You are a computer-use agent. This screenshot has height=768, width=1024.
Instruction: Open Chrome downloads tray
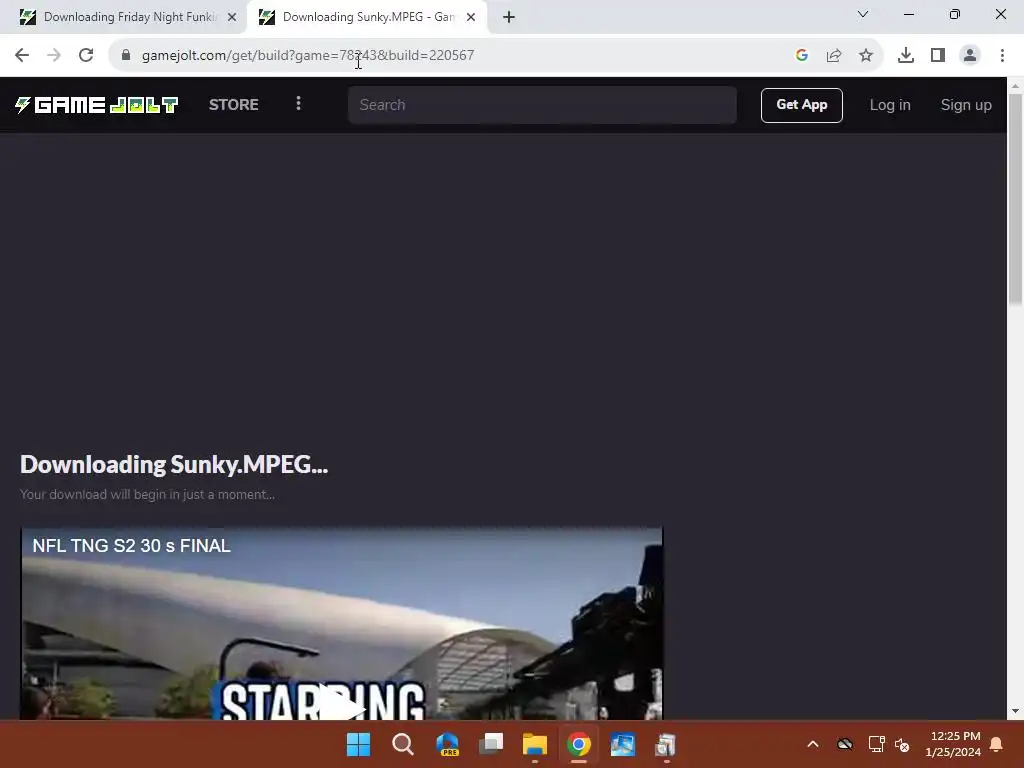tap(906, 56)
